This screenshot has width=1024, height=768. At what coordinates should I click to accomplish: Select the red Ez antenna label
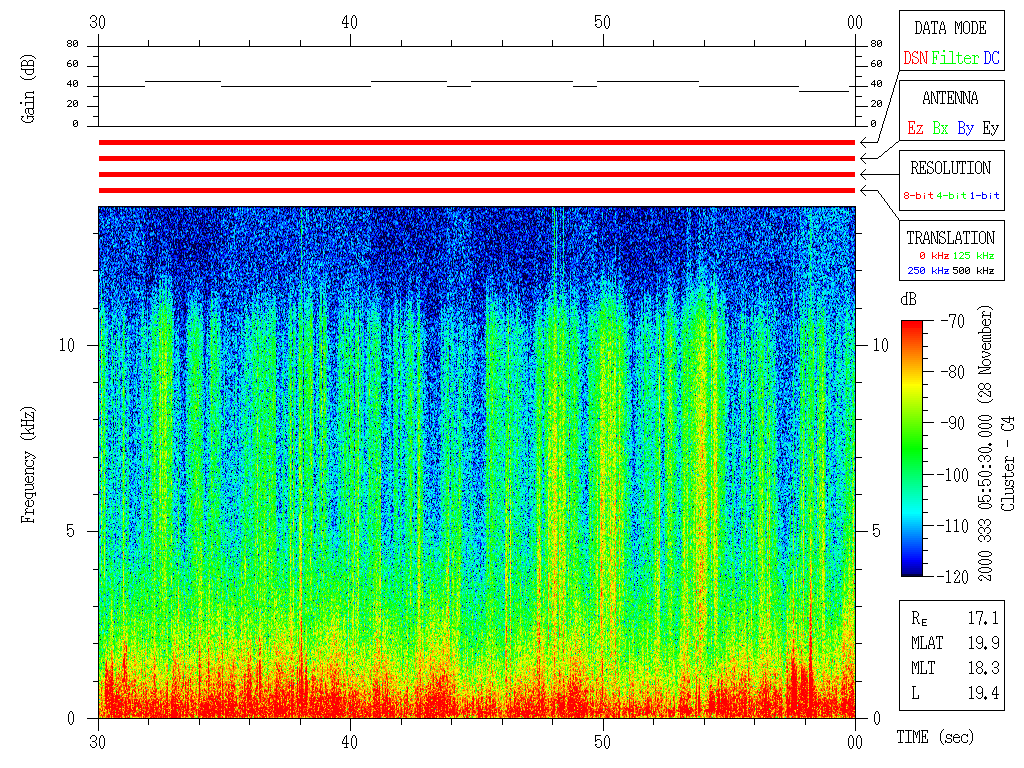tap(915, 129)
